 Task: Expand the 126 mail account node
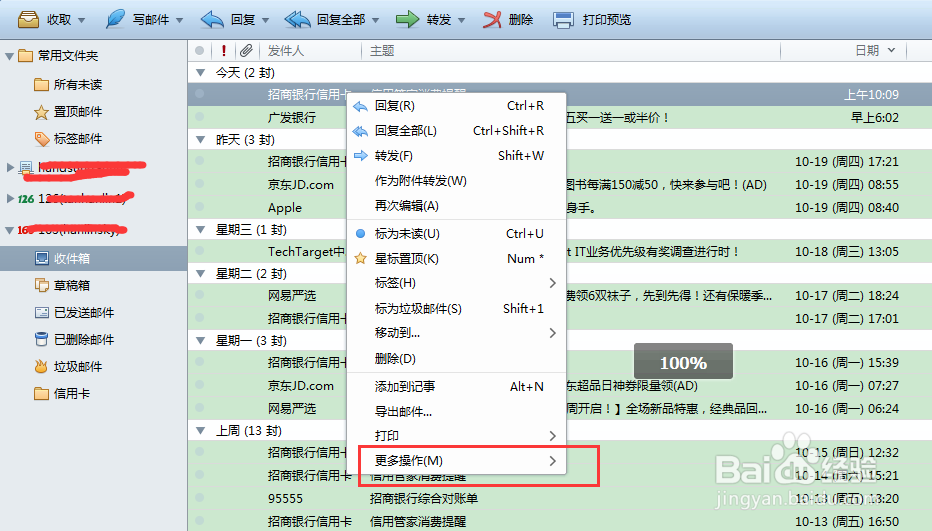point(10,198)
